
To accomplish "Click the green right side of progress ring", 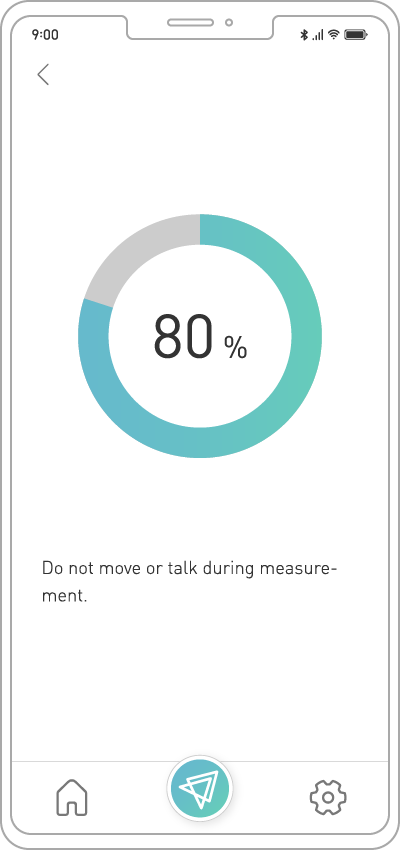I will coord(306,336).
